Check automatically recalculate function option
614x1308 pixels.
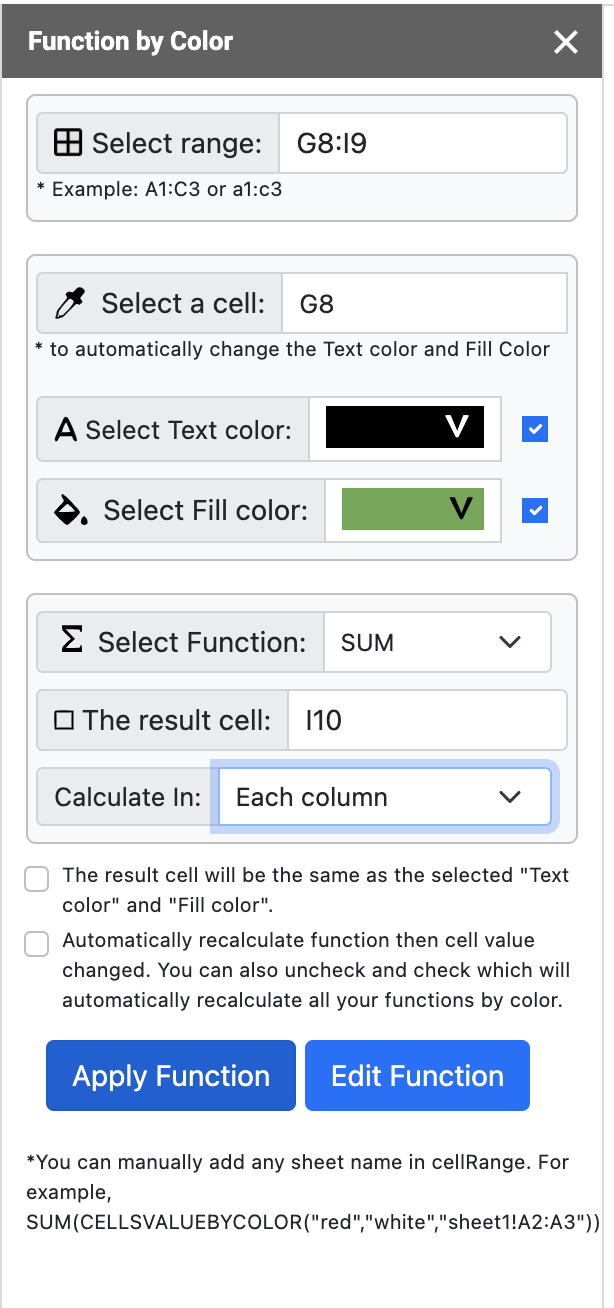point(36,943)
